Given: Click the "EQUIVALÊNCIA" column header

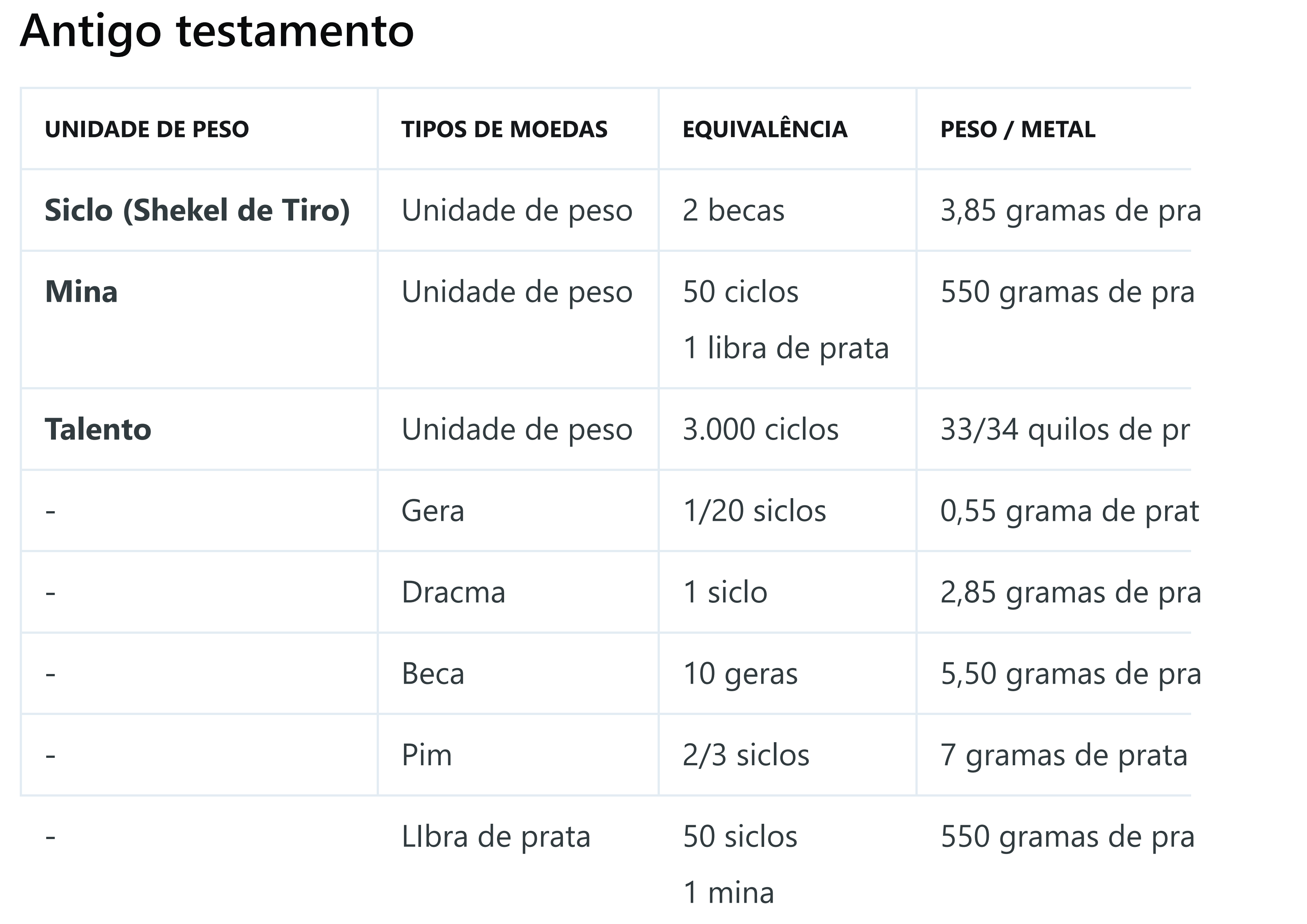Looking at the screenshot, I should coord(765,130).
